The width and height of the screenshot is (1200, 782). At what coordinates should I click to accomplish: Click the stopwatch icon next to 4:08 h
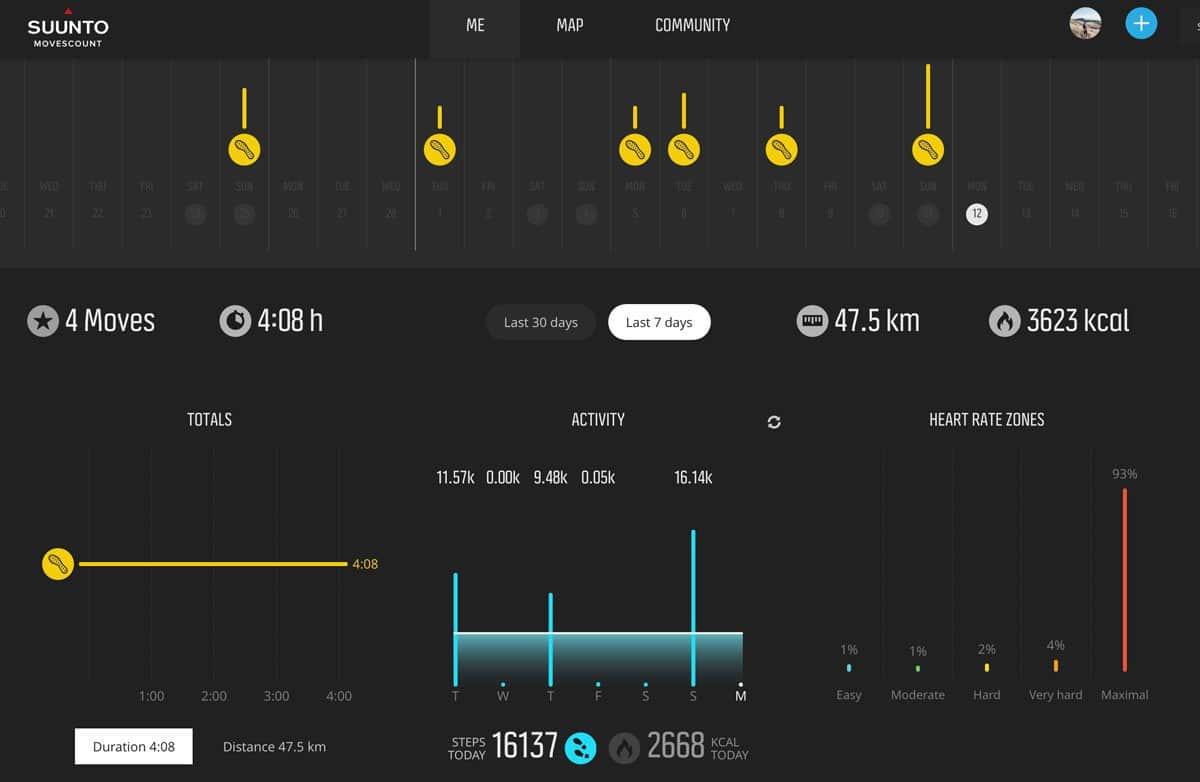click(x=234, y=321)
